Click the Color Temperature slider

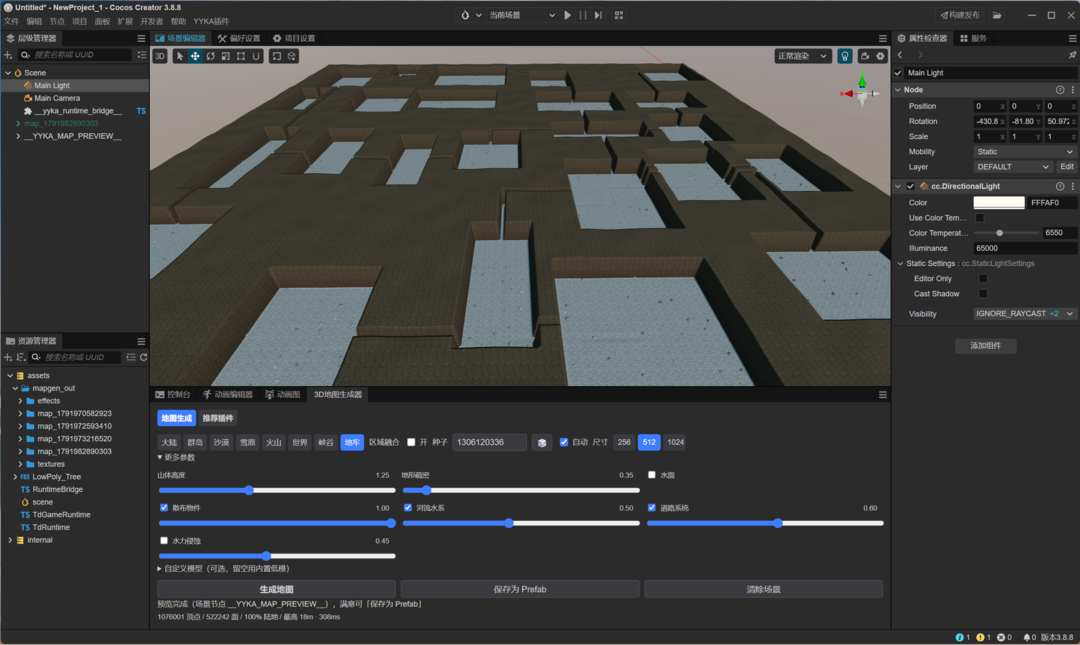[x=1006, y=233]
